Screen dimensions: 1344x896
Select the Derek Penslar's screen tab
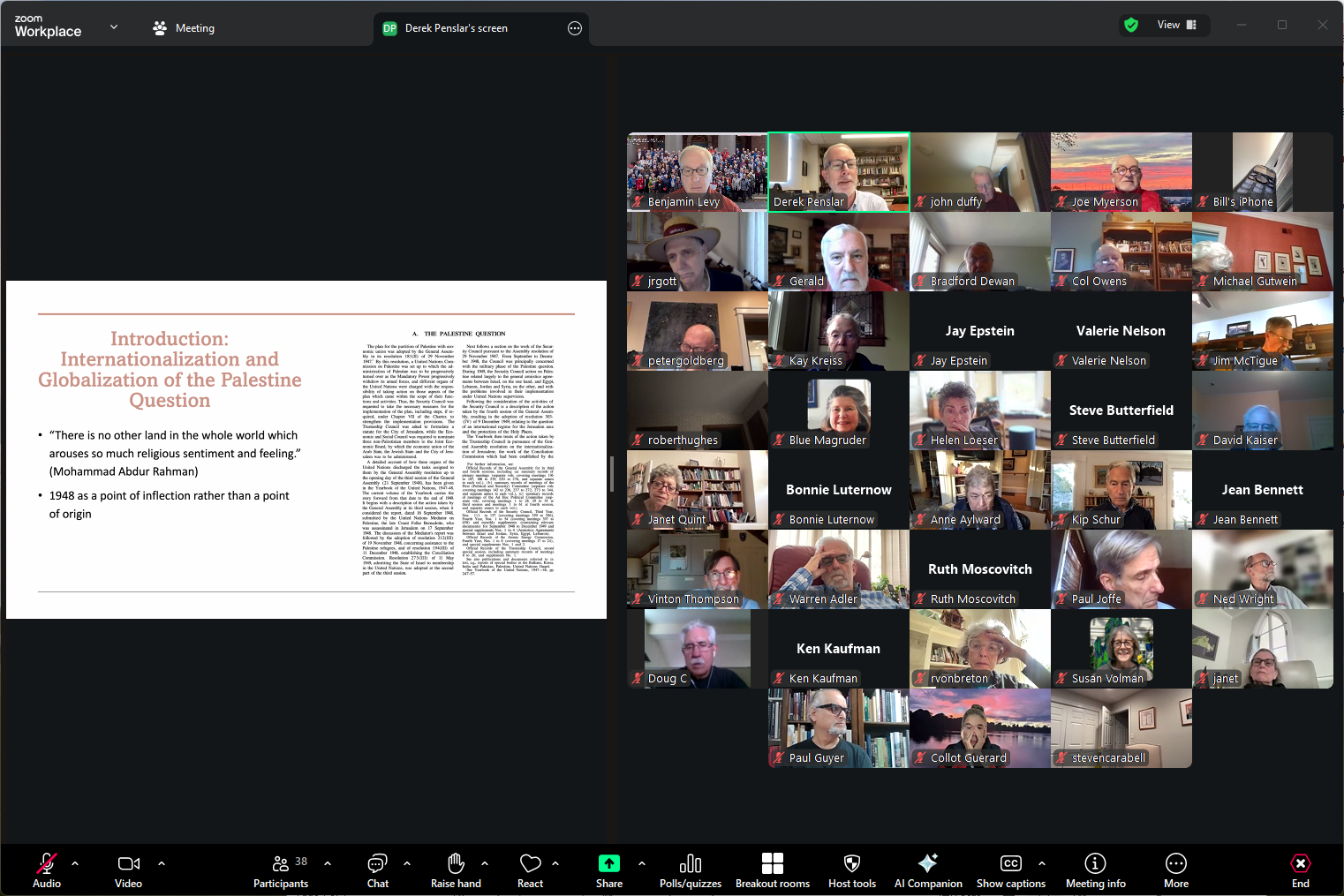(456, 28)
